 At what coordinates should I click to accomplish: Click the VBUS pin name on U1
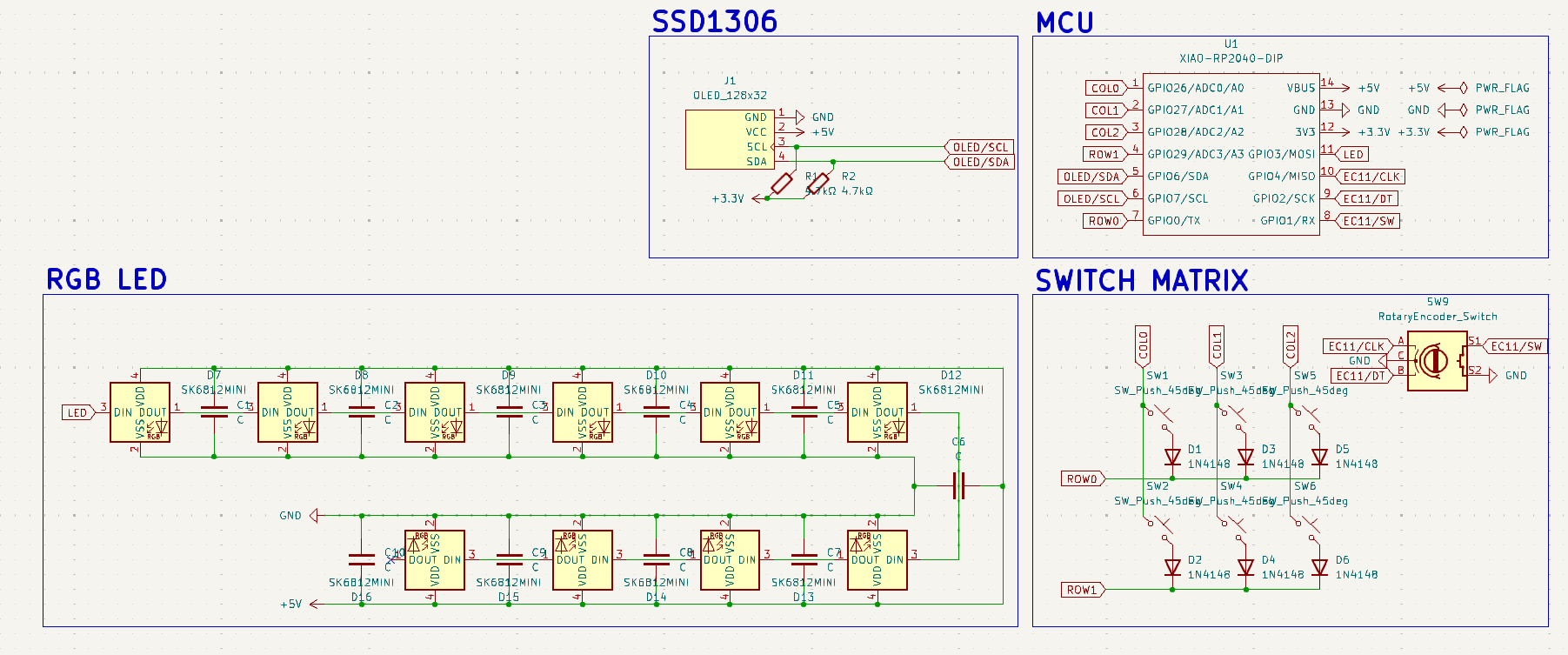(1301, 88)
